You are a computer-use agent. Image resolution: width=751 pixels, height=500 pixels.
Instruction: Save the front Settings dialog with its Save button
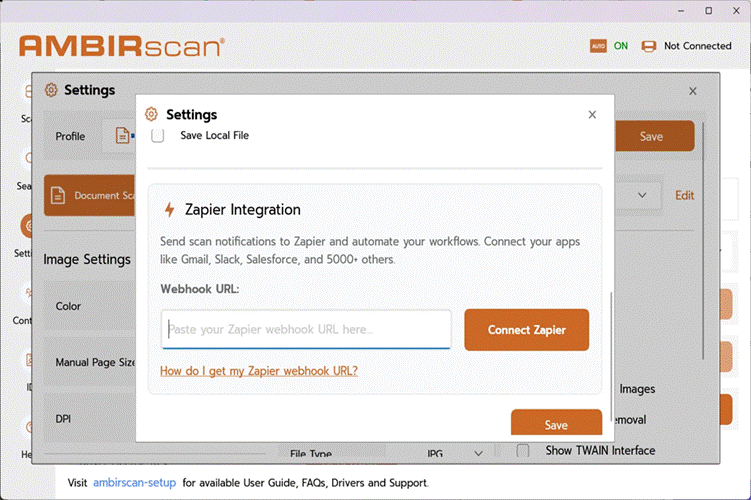click(x=556, y=423)
